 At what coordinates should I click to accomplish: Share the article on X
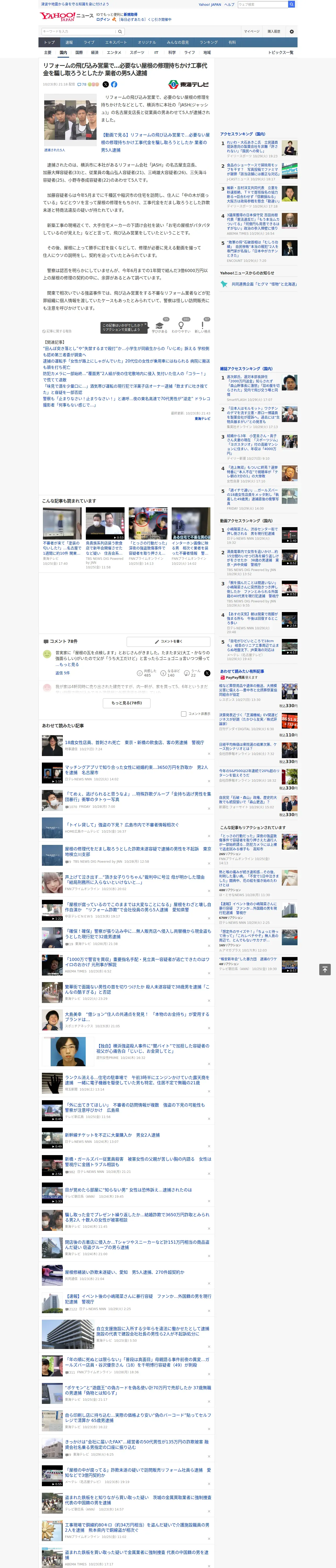tap(105, 85)
